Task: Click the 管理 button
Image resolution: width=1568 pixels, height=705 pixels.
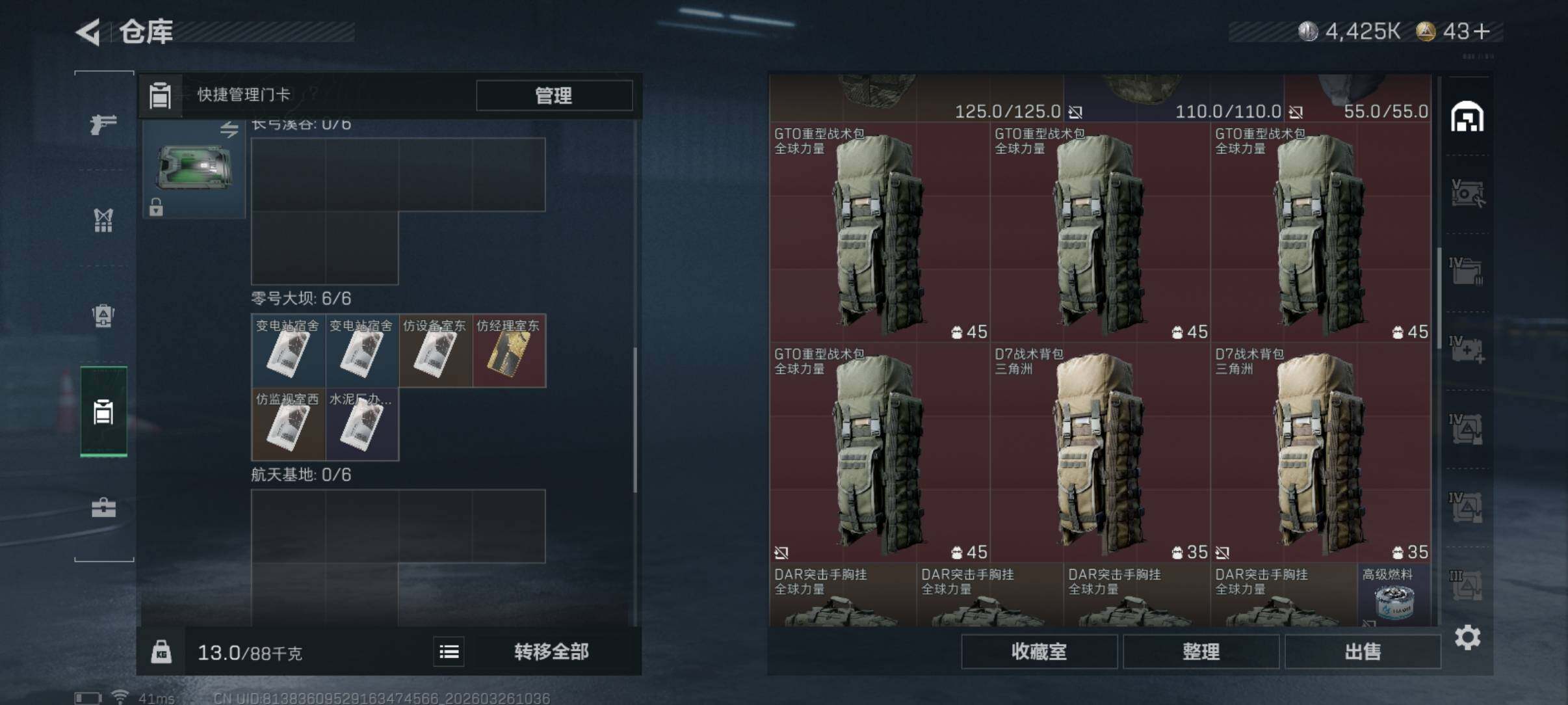Action: click(554, 96)
